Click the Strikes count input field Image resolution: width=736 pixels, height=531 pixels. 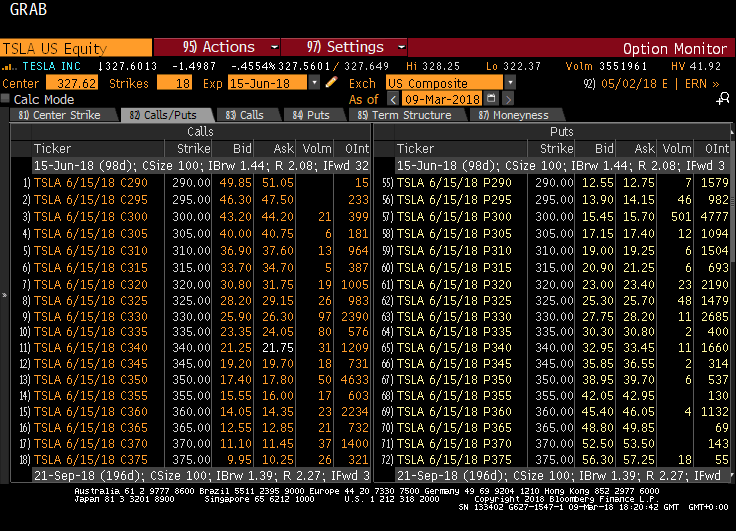176,83
